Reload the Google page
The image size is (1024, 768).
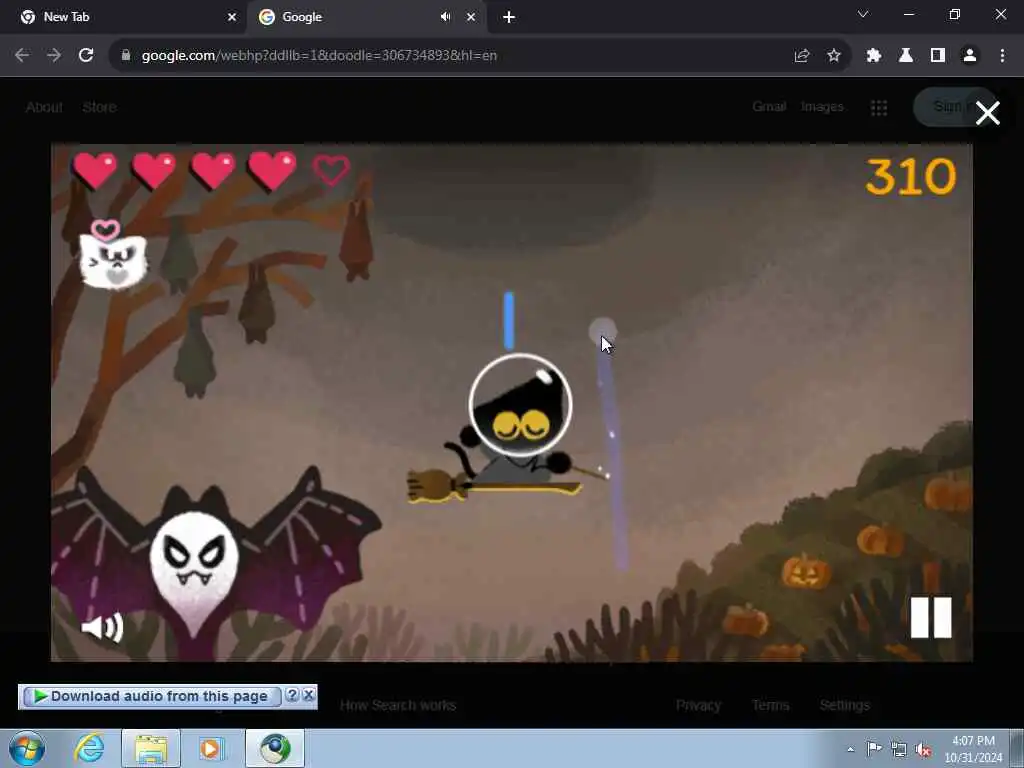(x=86, y=56)
